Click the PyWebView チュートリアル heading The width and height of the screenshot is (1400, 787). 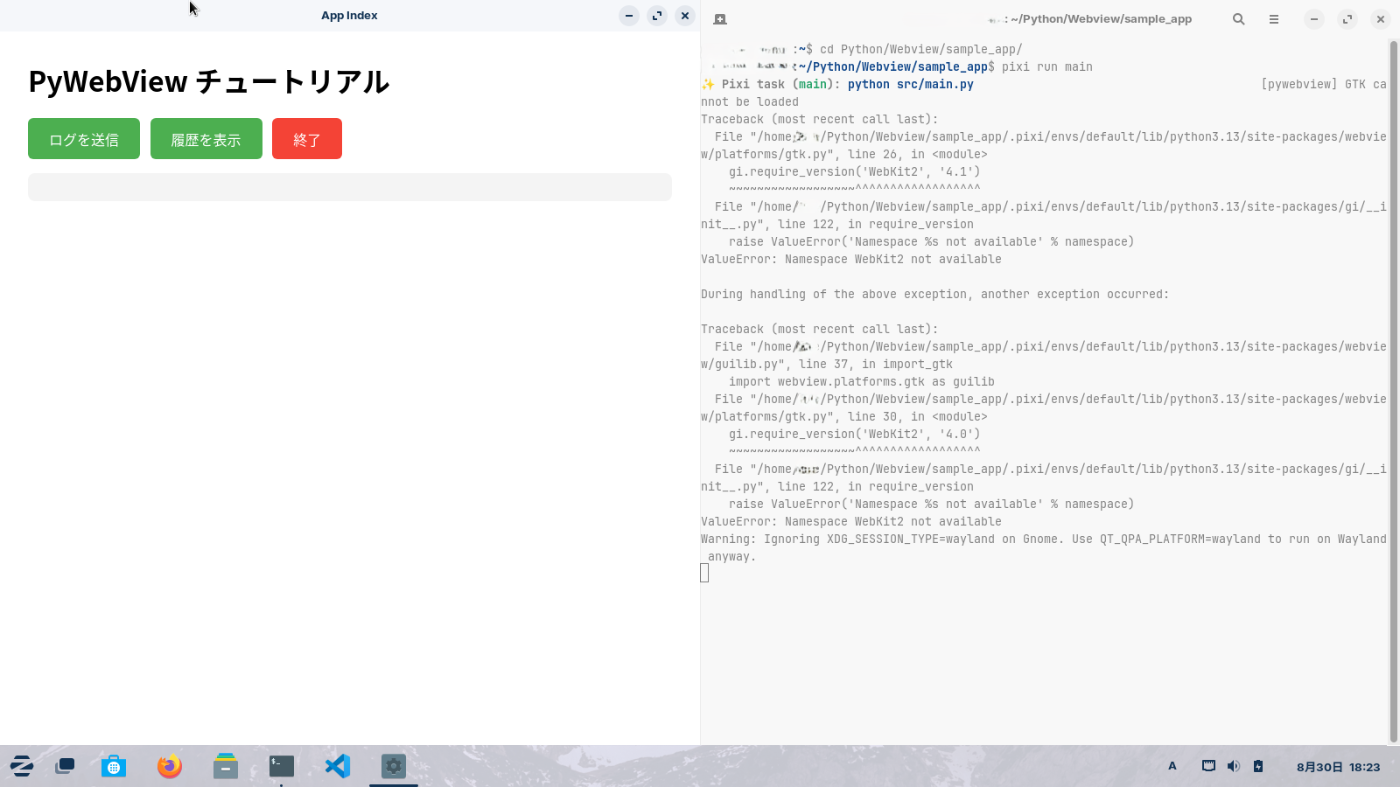pyautogui.click(x=208, y=81)
